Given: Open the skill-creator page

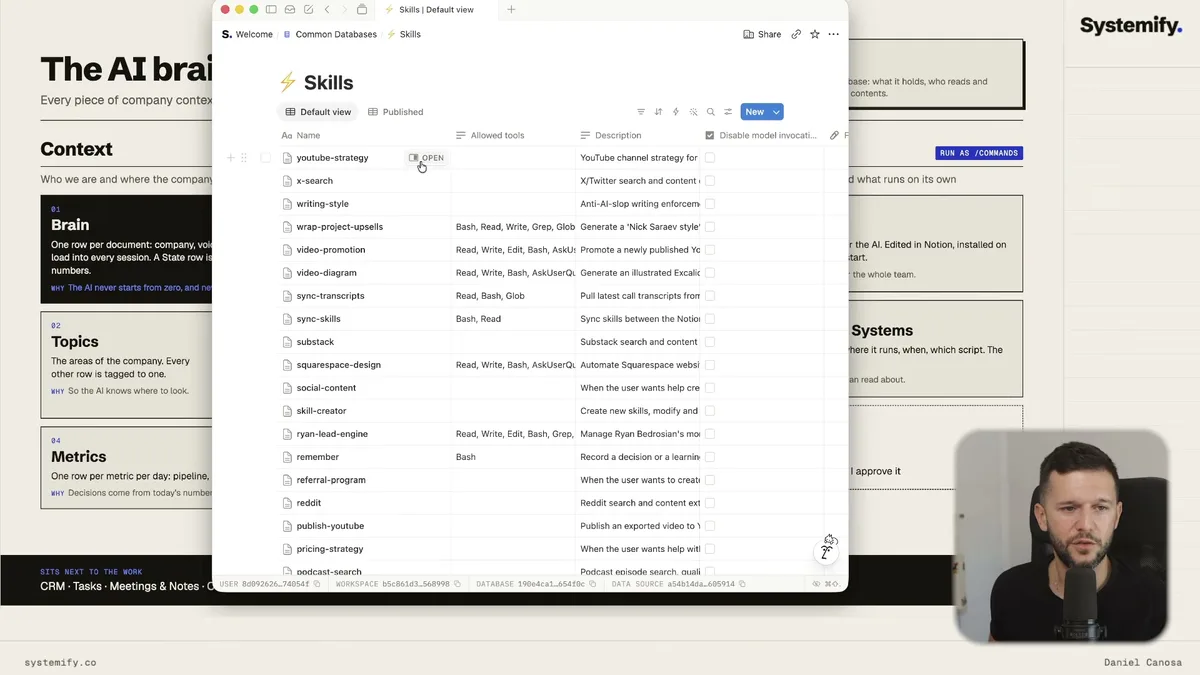Looking at the screenshot, I should tap(321, 411).
